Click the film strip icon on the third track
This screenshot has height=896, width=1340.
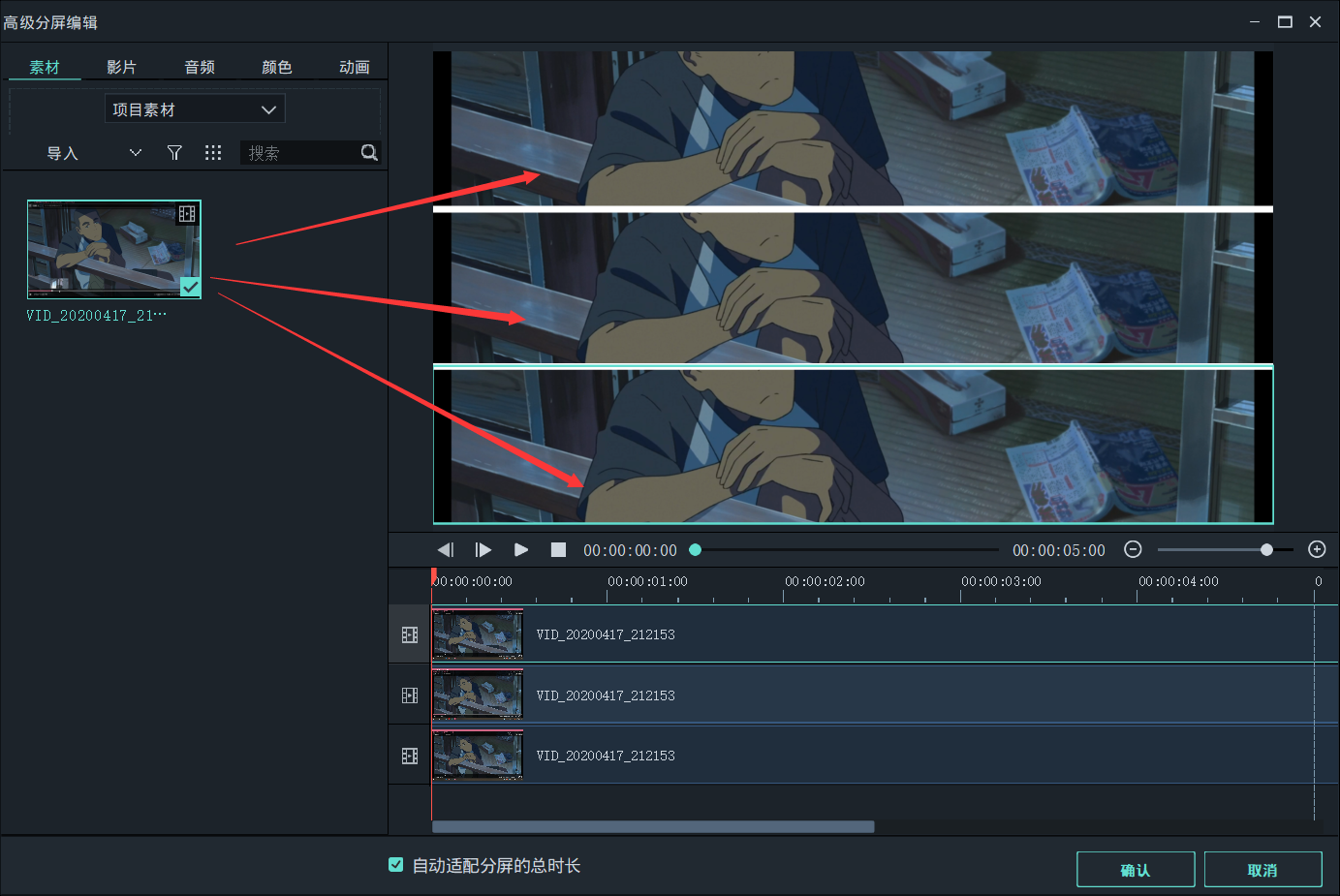point(408,755)
